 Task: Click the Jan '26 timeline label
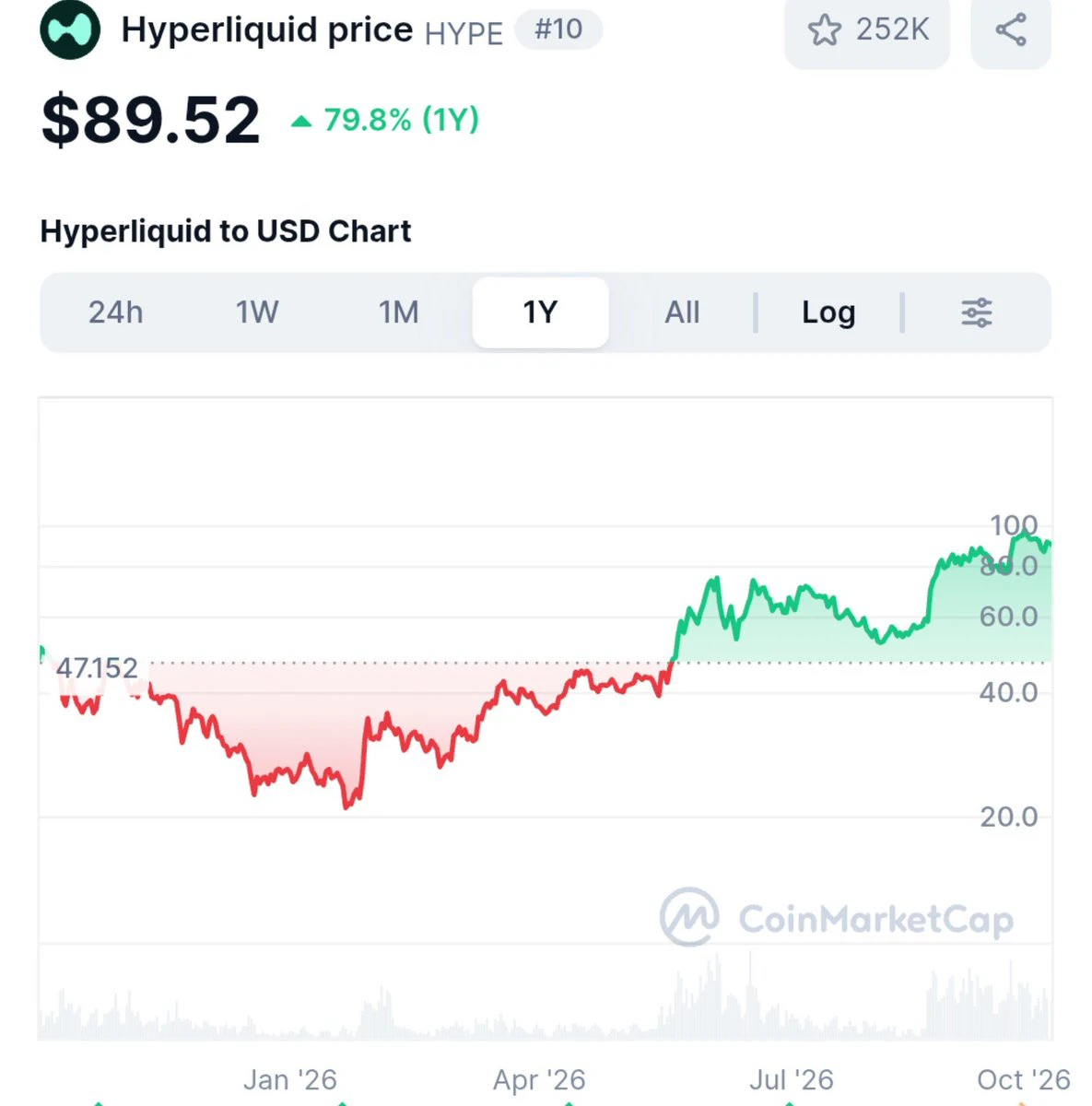[290, 1079]
